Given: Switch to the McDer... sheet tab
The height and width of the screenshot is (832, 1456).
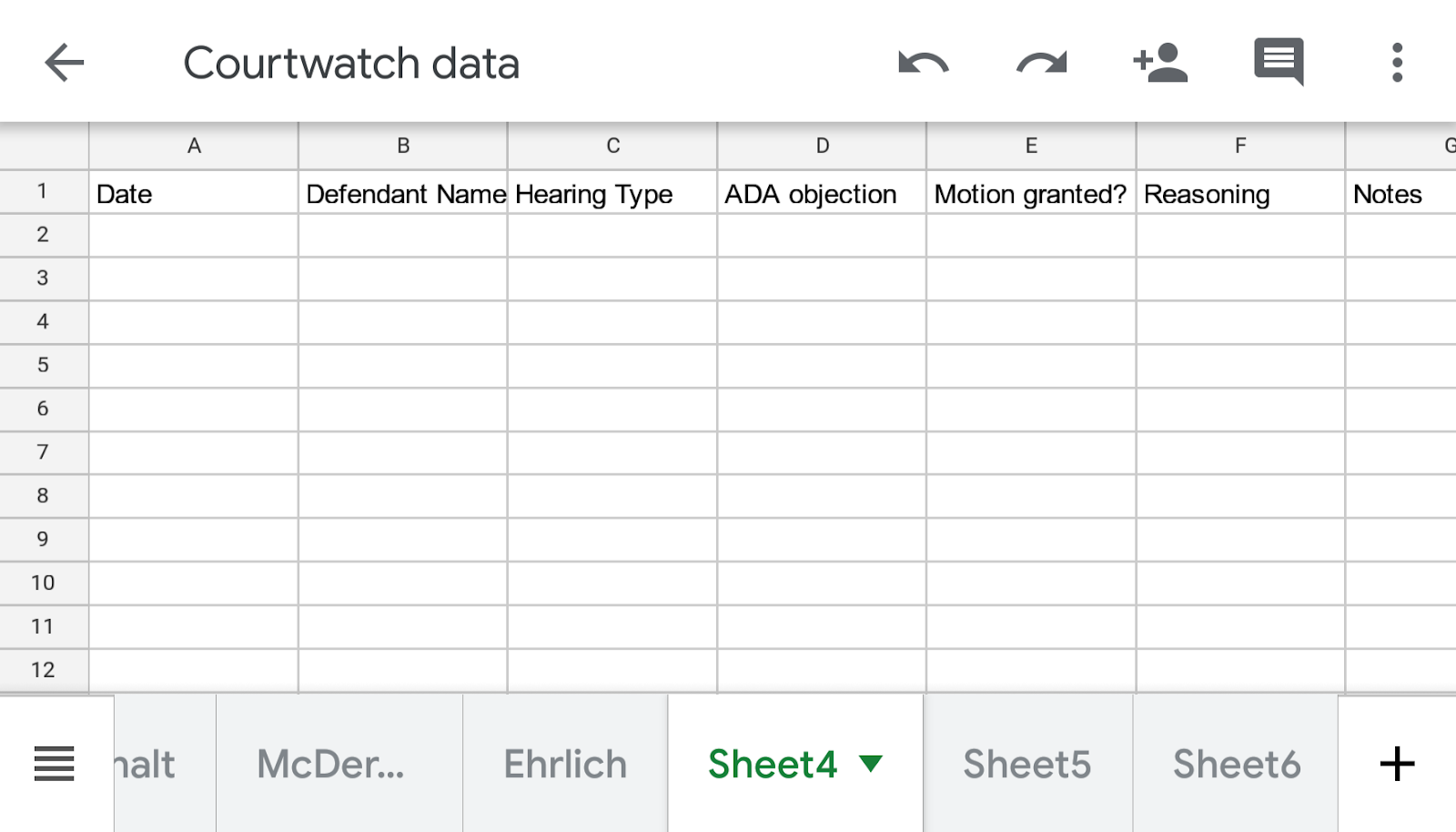Looking at the screenshot, I should pos(330,764).
